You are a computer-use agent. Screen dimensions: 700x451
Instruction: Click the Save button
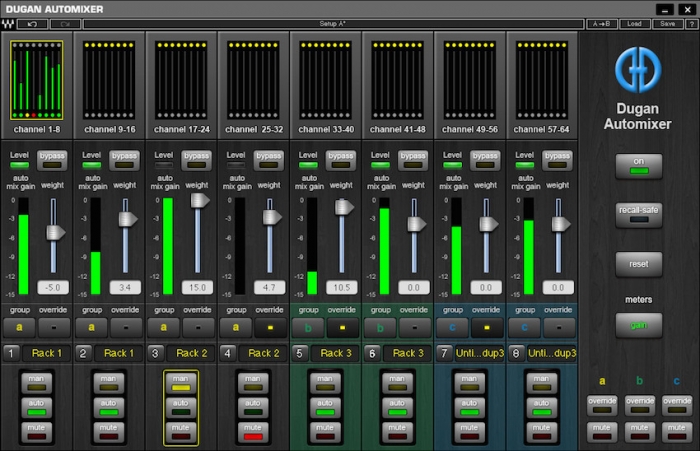(667, 24)
